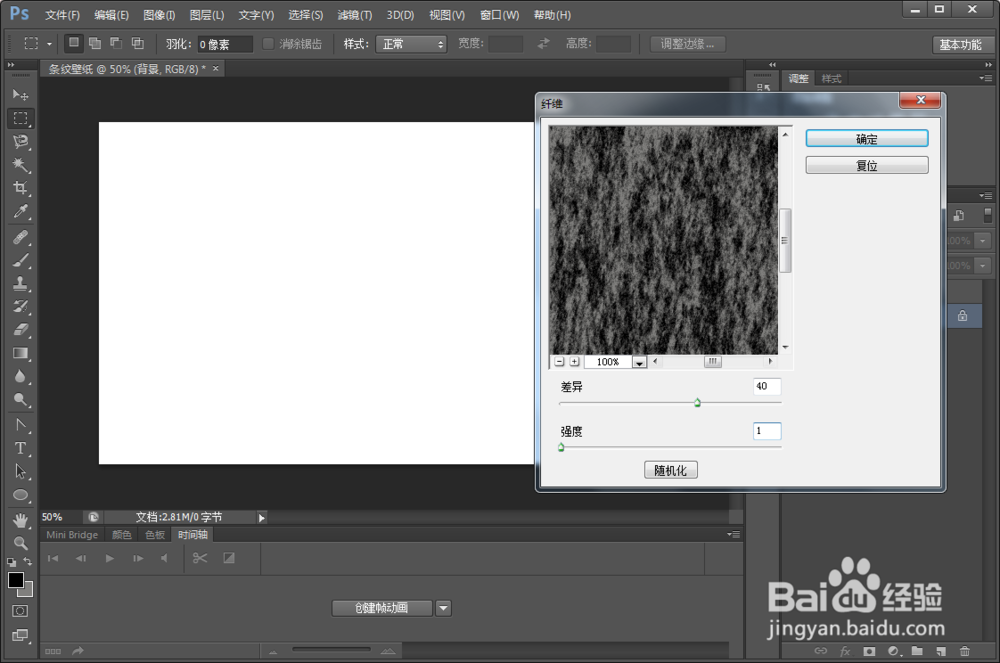
Task: Zoom out the fiber preview with minus button
Action: click(559, 361)
